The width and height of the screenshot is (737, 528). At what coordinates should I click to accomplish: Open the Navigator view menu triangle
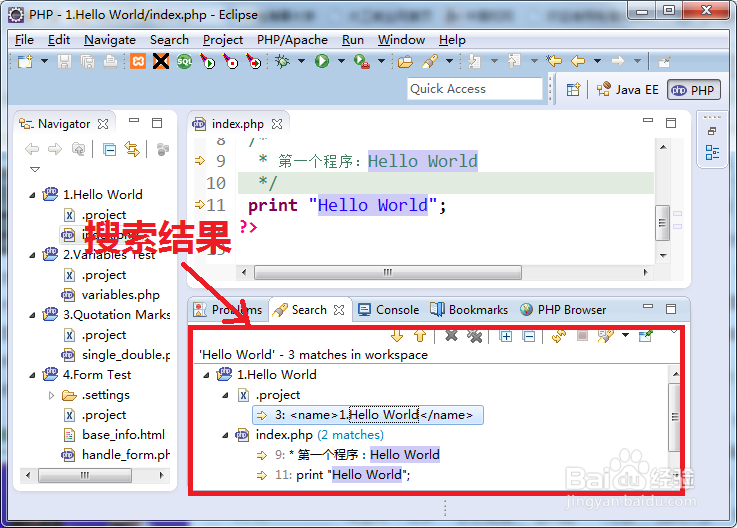(x=35, y=169)
